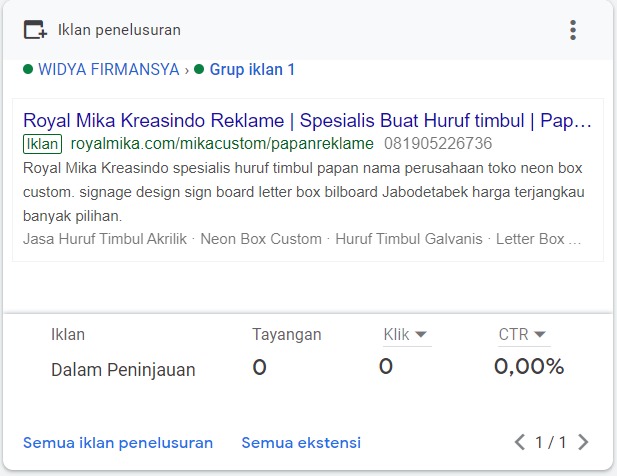Click the green Iklan badge label
The width and height of the screenshot is (617, 476).
point(42,144)
